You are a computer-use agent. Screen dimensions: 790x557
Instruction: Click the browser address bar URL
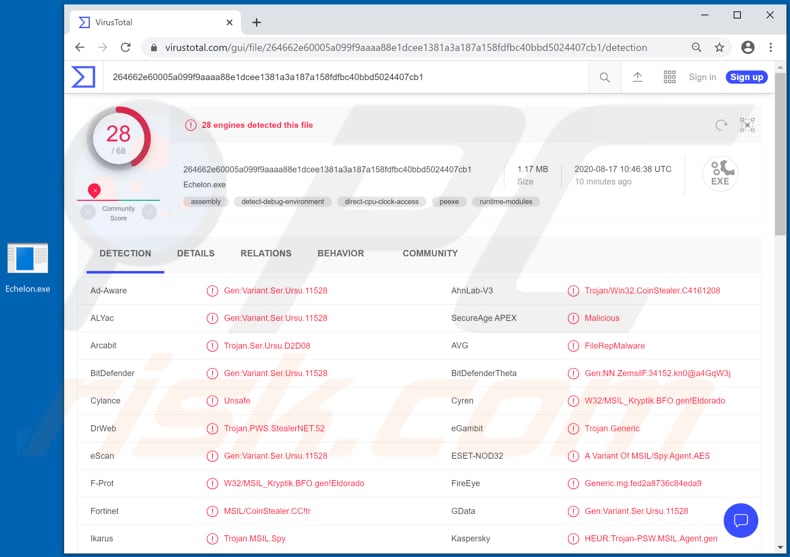pyautogui.click(x=406, y=47)
